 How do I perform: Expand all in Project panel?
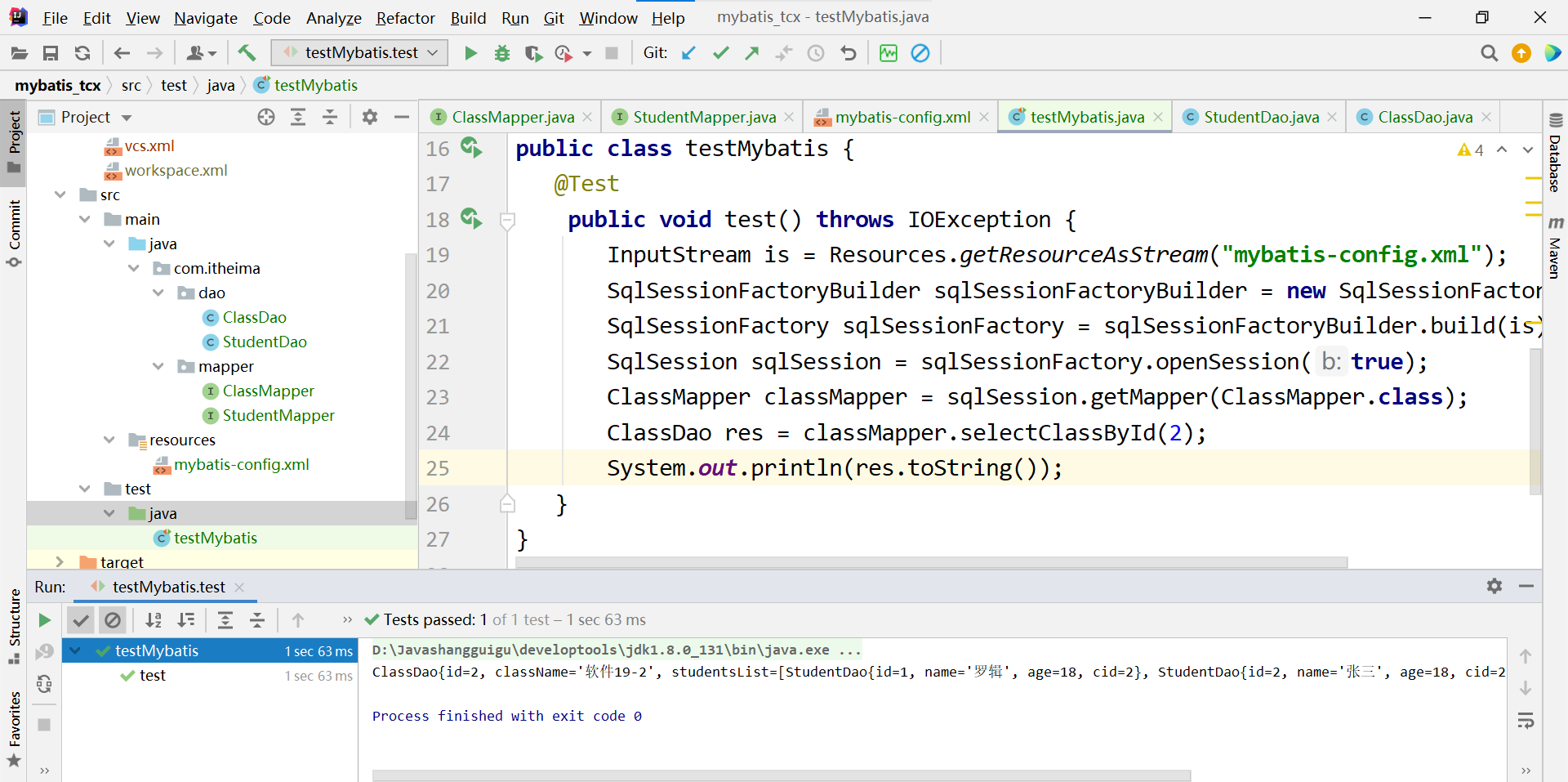(x=298, y=117)
